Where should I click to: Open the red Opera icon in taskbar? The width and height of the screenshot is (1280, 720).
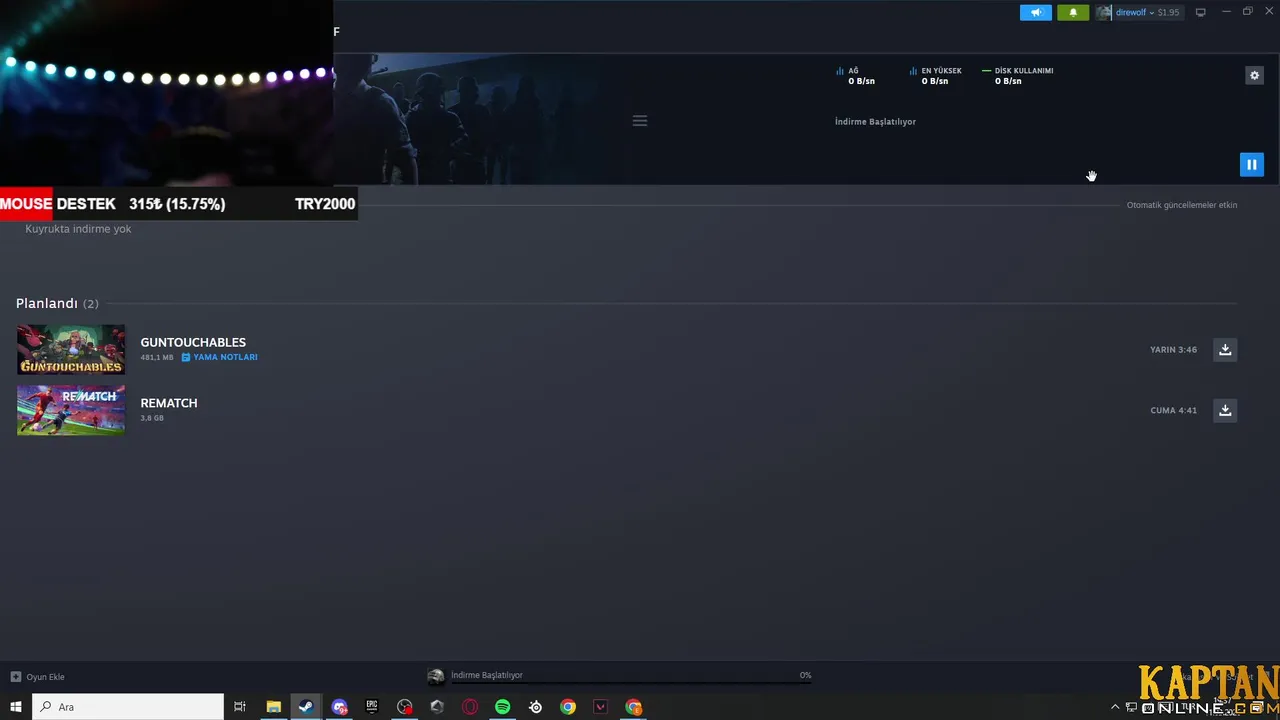[x=470, y=707]
